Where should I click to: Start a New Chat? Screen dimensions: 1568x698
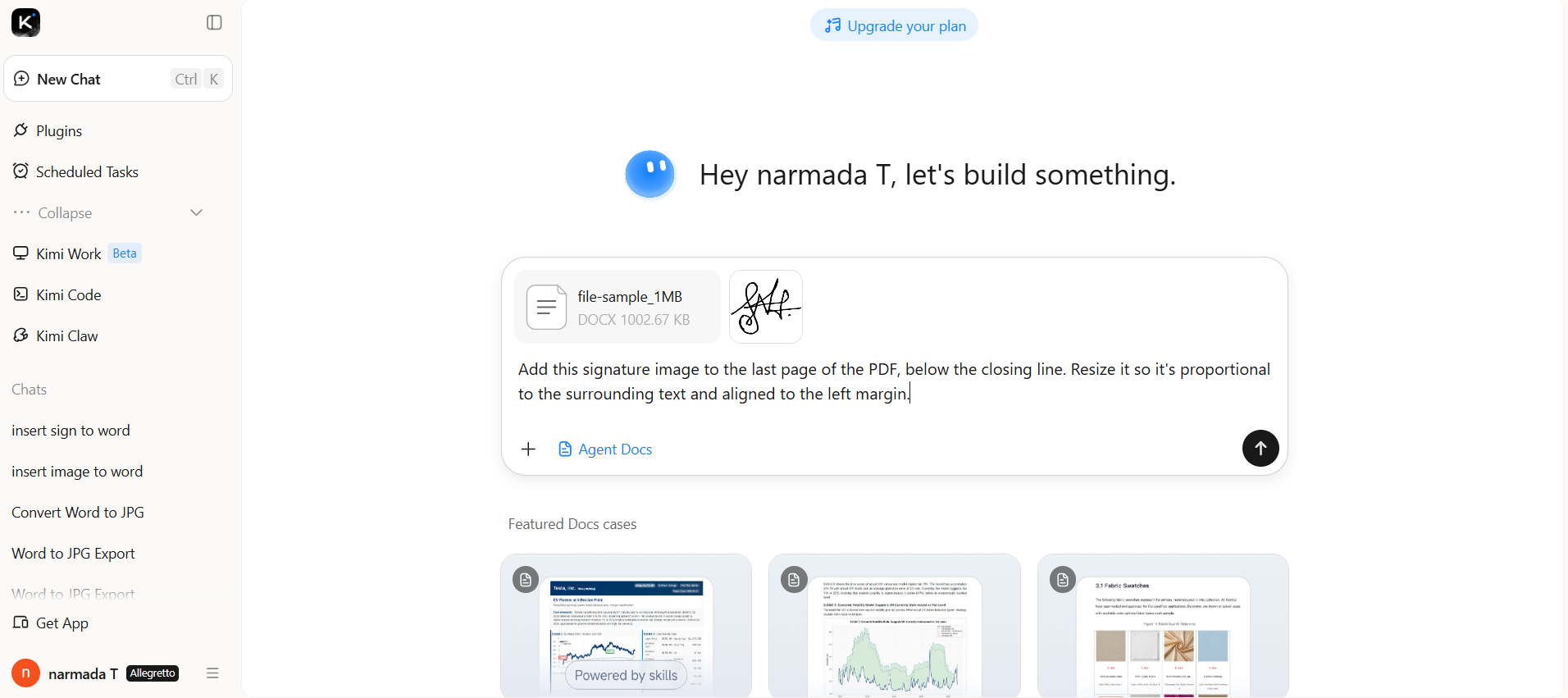[118, 79]
